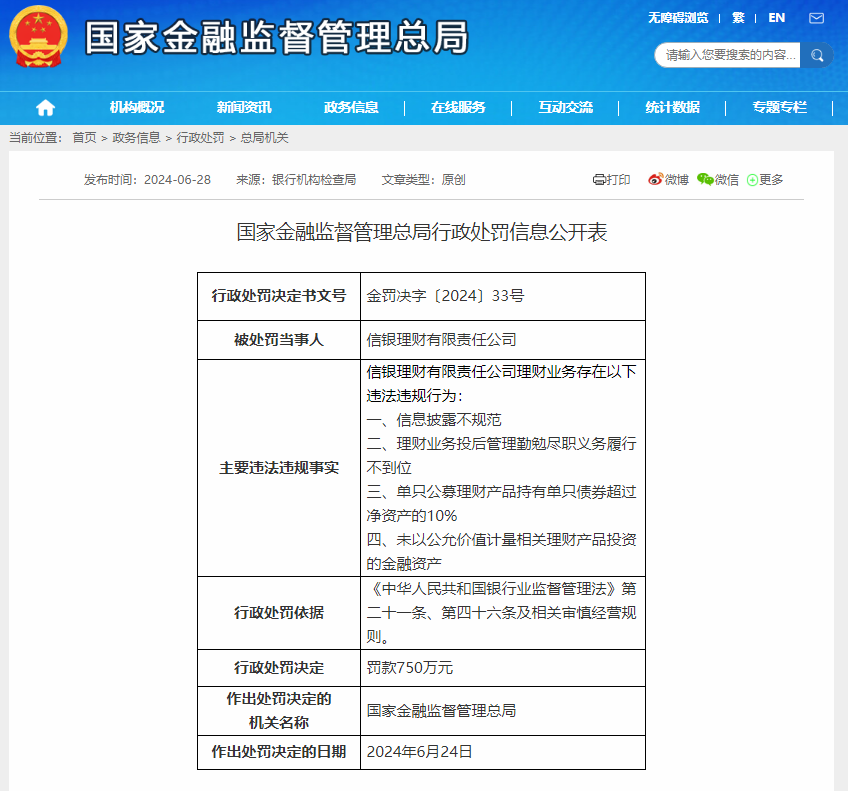
Task: Open the 专题专栏 menu
Action: (x=779, y=108)
